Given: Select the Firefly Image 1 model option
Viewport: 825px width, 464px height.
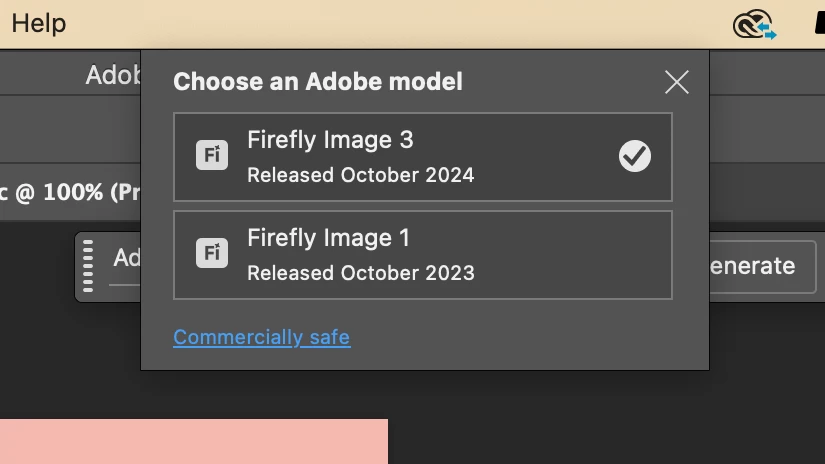Looking at the screenshot, I should pyautogui.click(x=422, y=255).
